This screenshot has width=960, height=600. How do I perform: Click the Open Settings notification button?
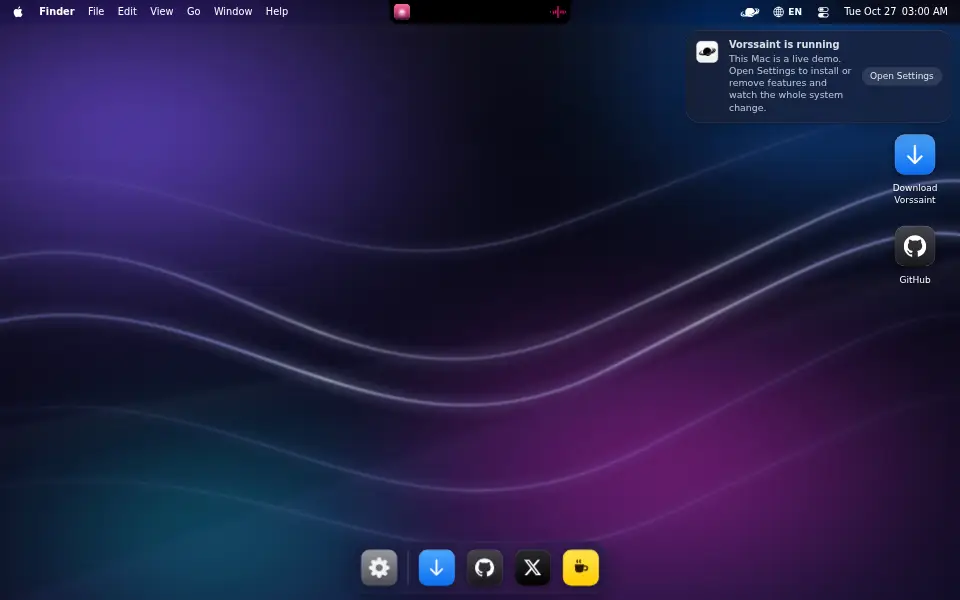point(901,76)
